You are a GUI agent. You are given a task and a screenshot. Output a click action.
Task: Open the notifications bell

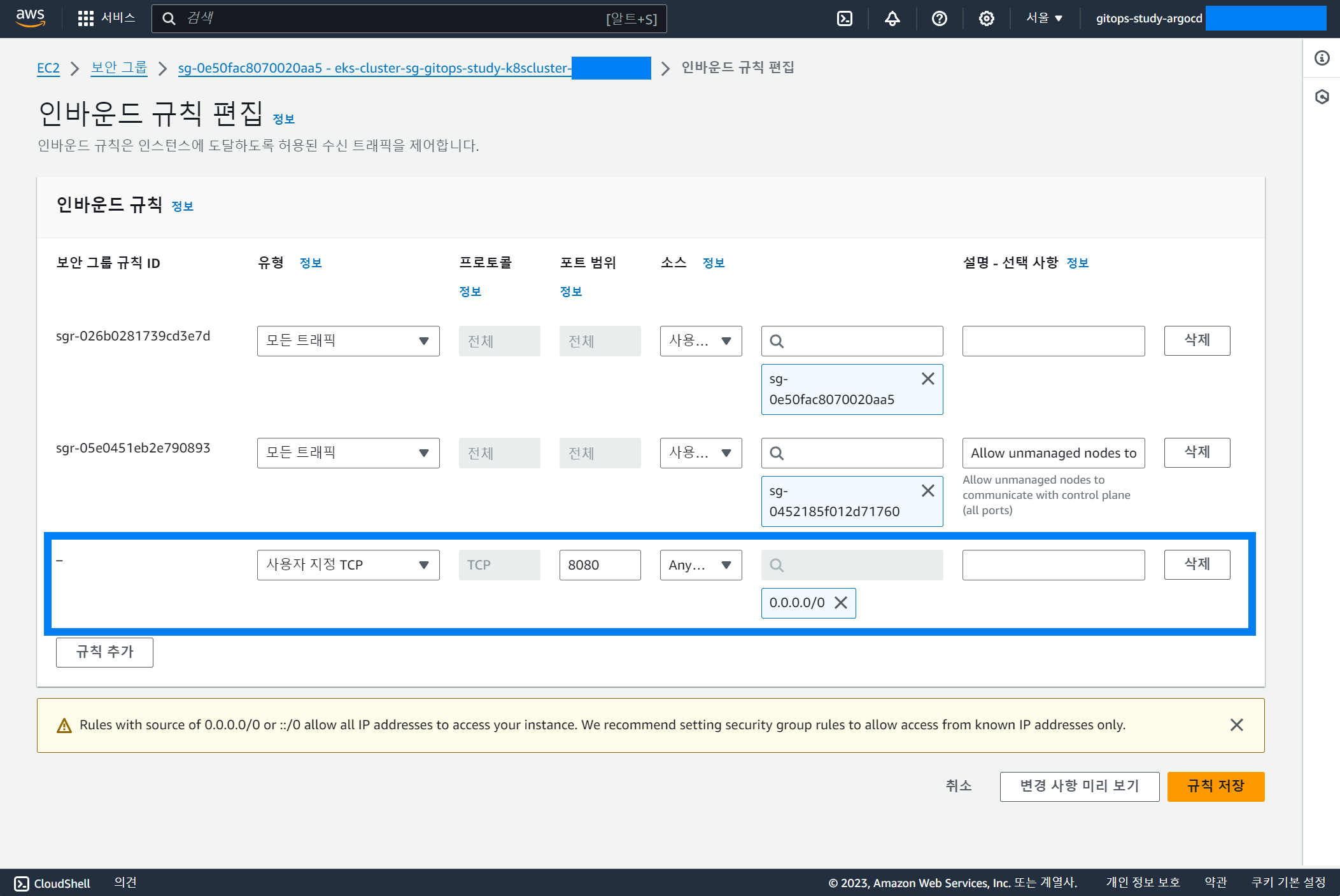(x=892, y=18)
